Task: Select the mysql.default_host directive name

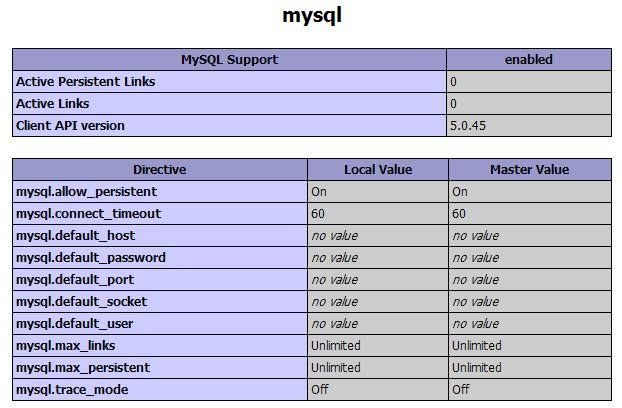Action: (75, 236)
